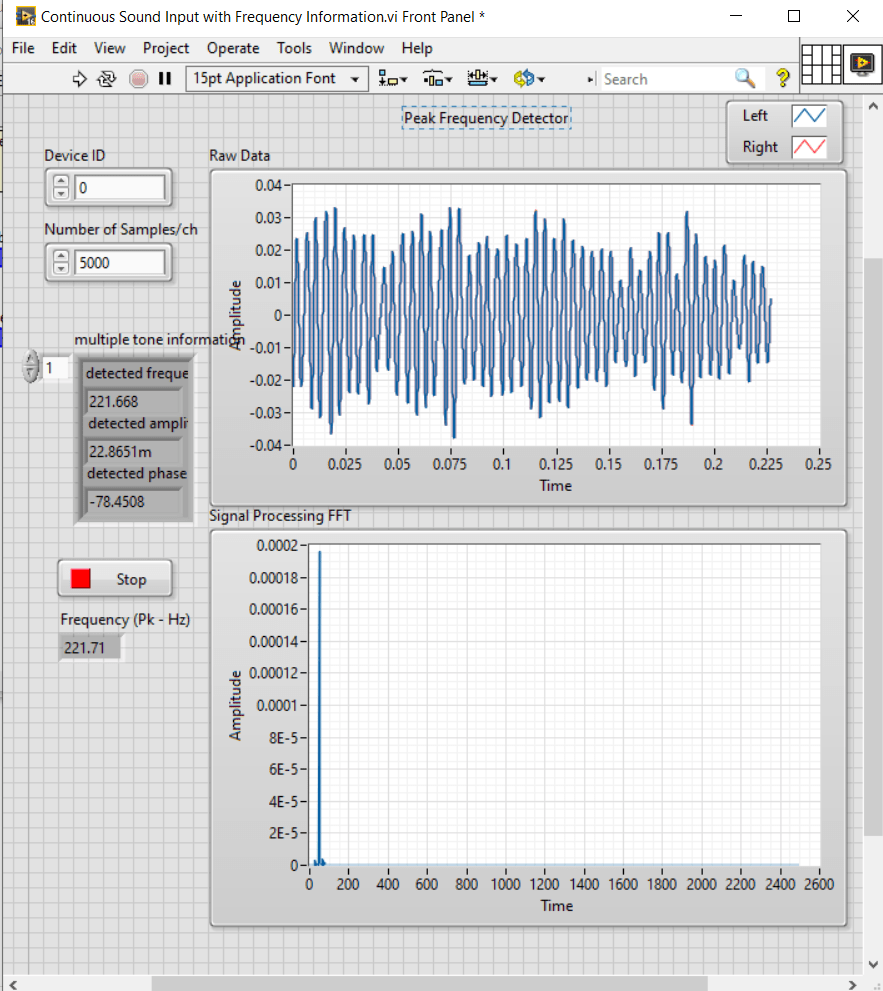This screenshot has width=883, height=991.
Task: Click the Left plot legend swatch
Action: (808, 116)
